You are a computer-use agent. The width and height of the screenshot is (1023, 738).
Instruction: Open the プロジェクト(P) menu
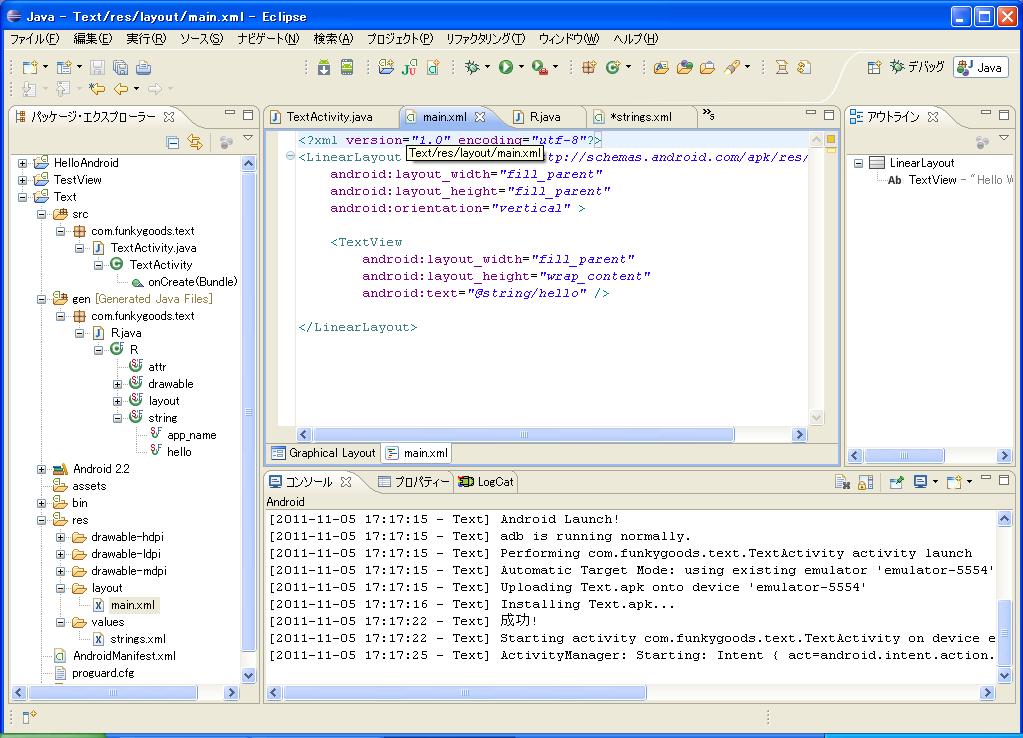[400, 38]
